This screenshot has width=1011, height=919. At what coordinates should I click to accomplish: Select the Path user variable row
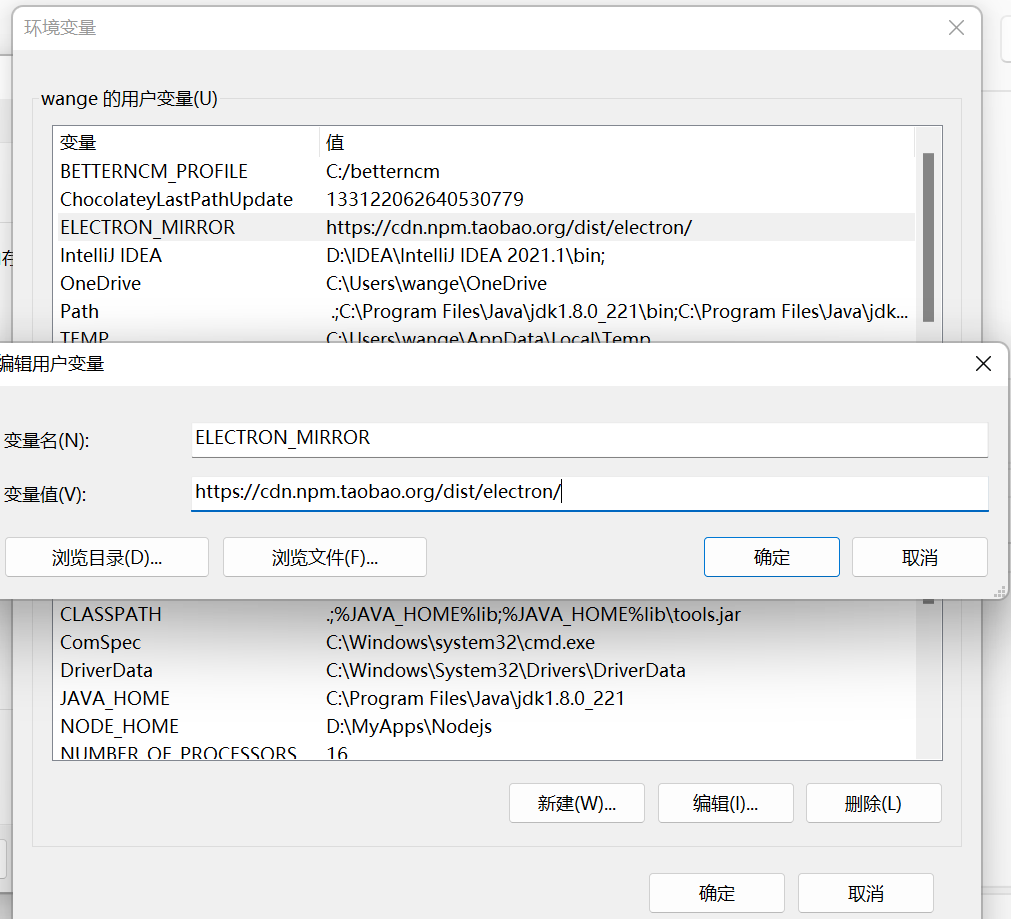click(x=80, y=312)
